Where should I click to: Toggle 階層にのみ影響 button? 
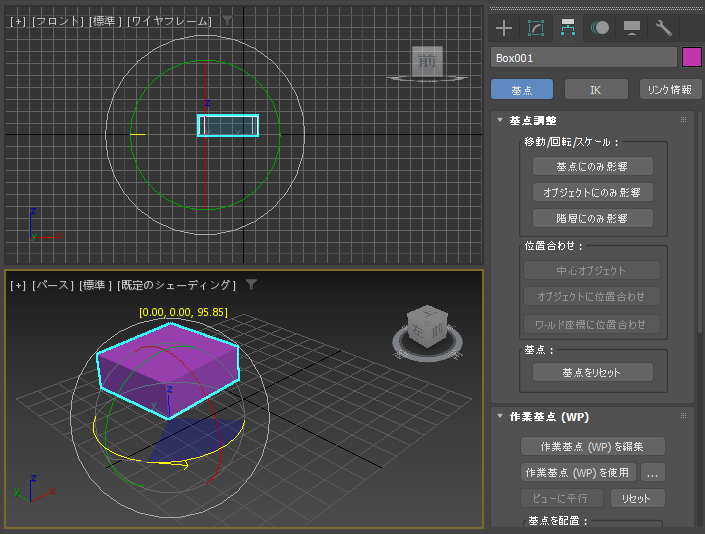click(x=593, y=218)
